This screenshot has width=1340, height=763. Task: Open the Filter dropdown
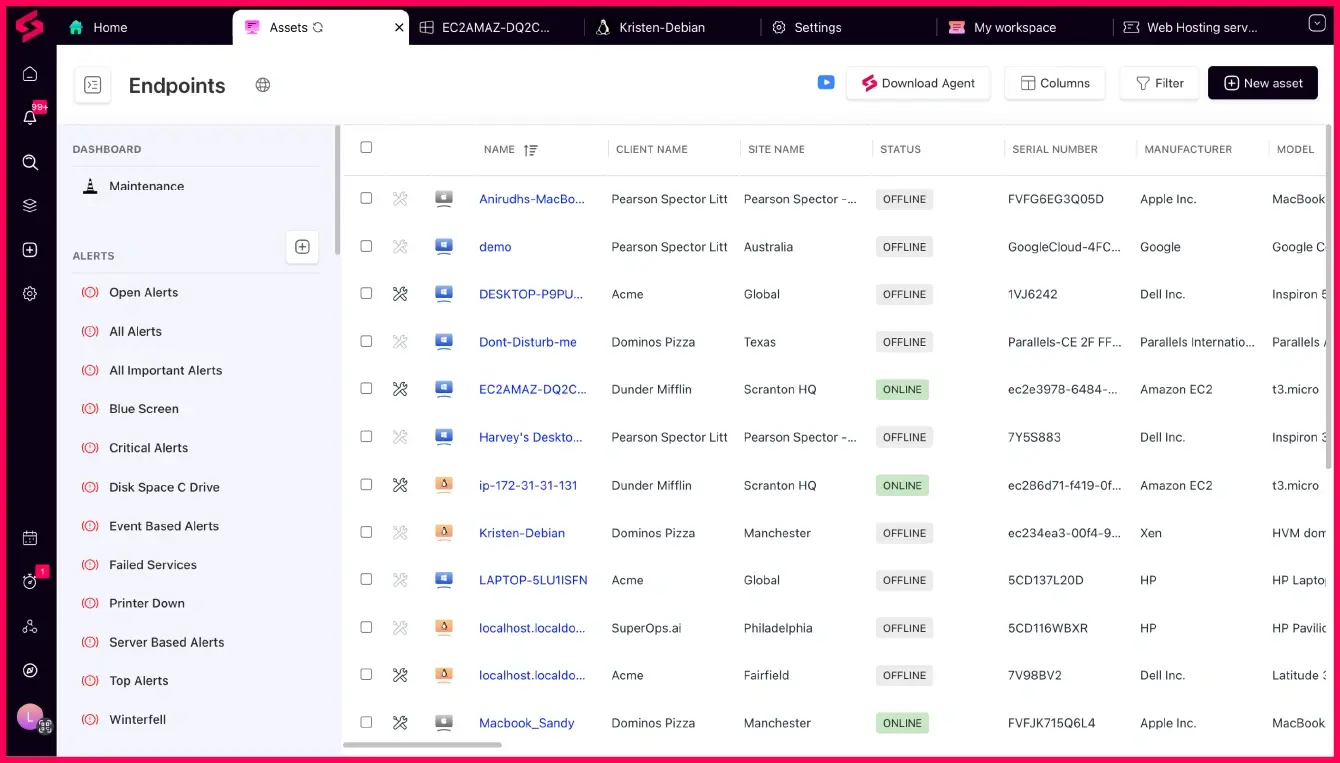1159,83
